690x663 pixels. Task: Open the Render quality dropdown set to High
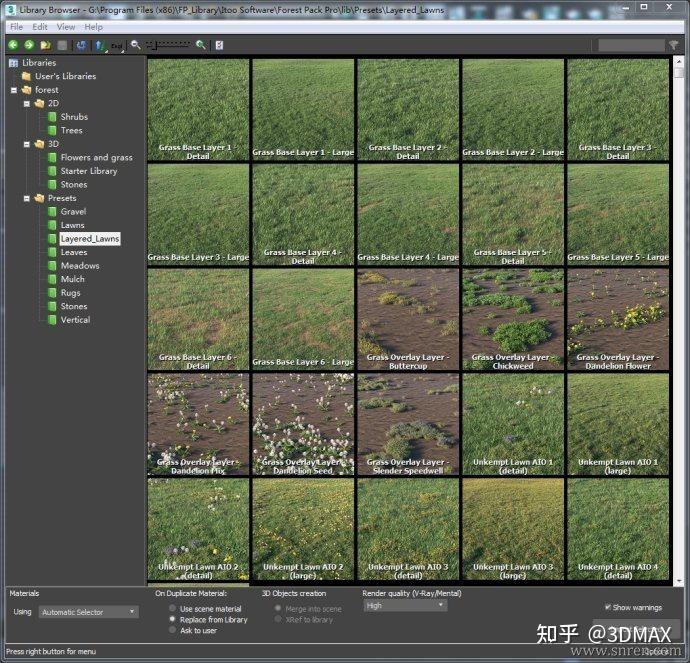pyautogui.click(x=404, y=605)
